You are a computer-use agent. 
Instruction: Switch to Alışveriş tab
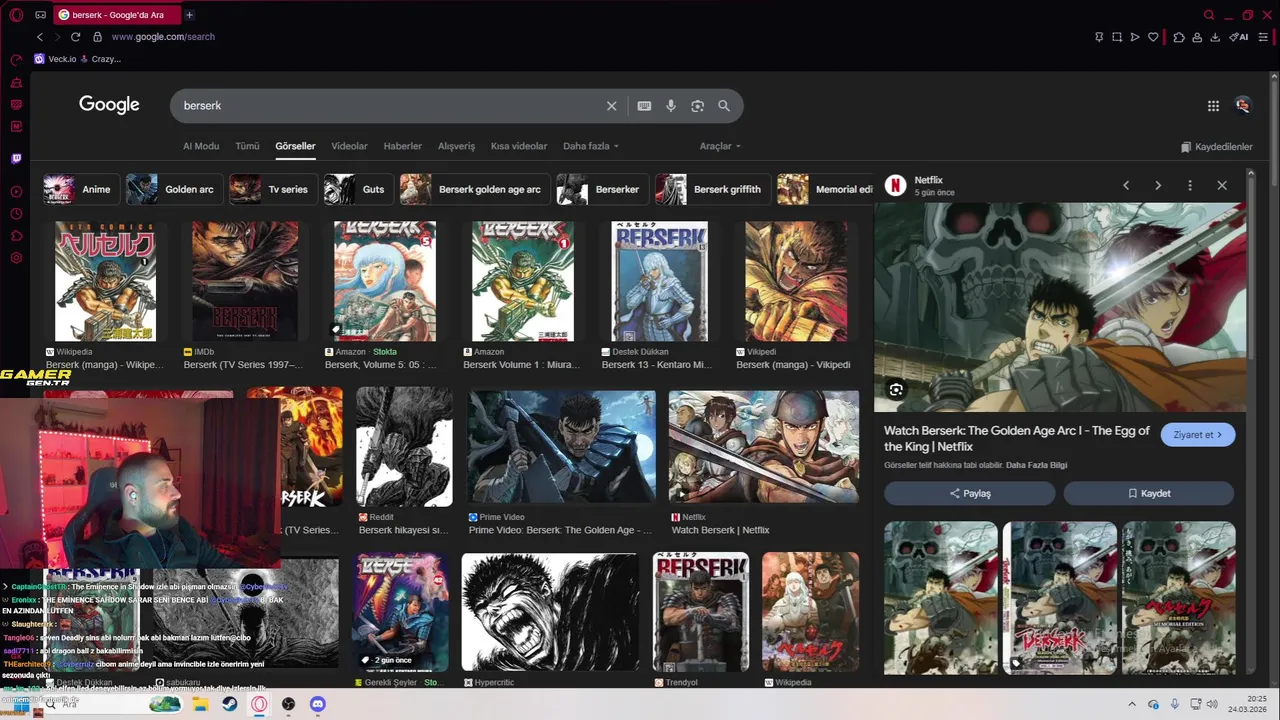[x=456, y=146]
